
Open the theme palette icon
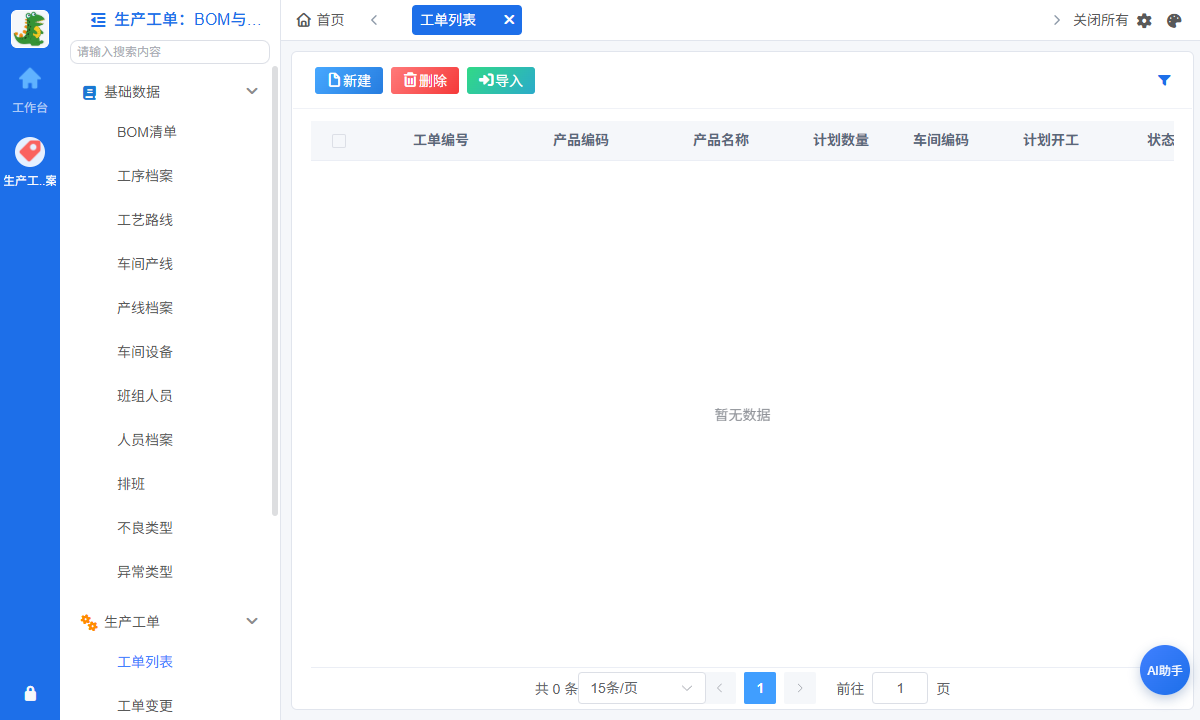coord(1174,20)
